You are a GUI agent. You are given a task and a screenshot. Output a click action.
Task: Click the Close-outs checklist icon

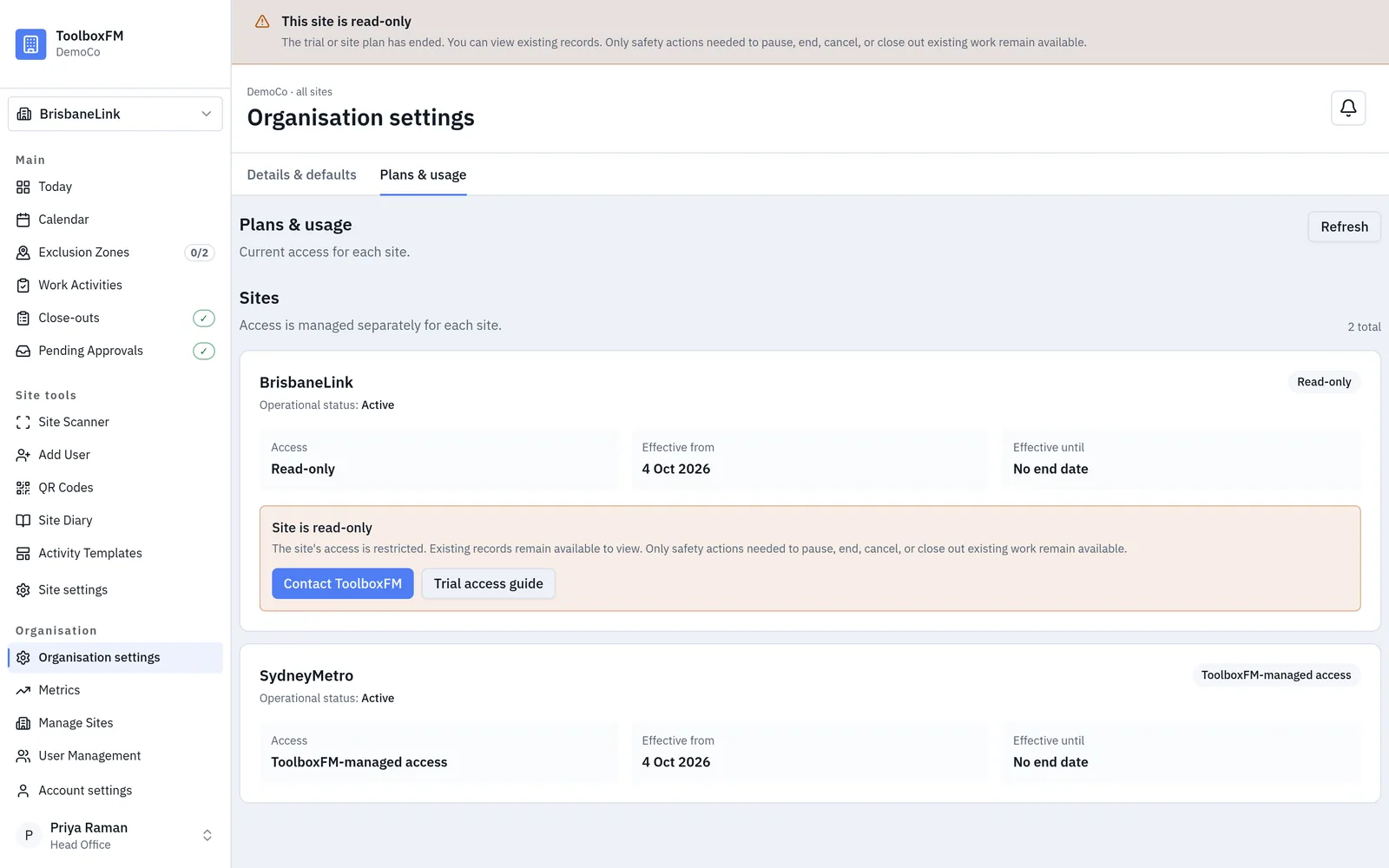tap(23, 319)
